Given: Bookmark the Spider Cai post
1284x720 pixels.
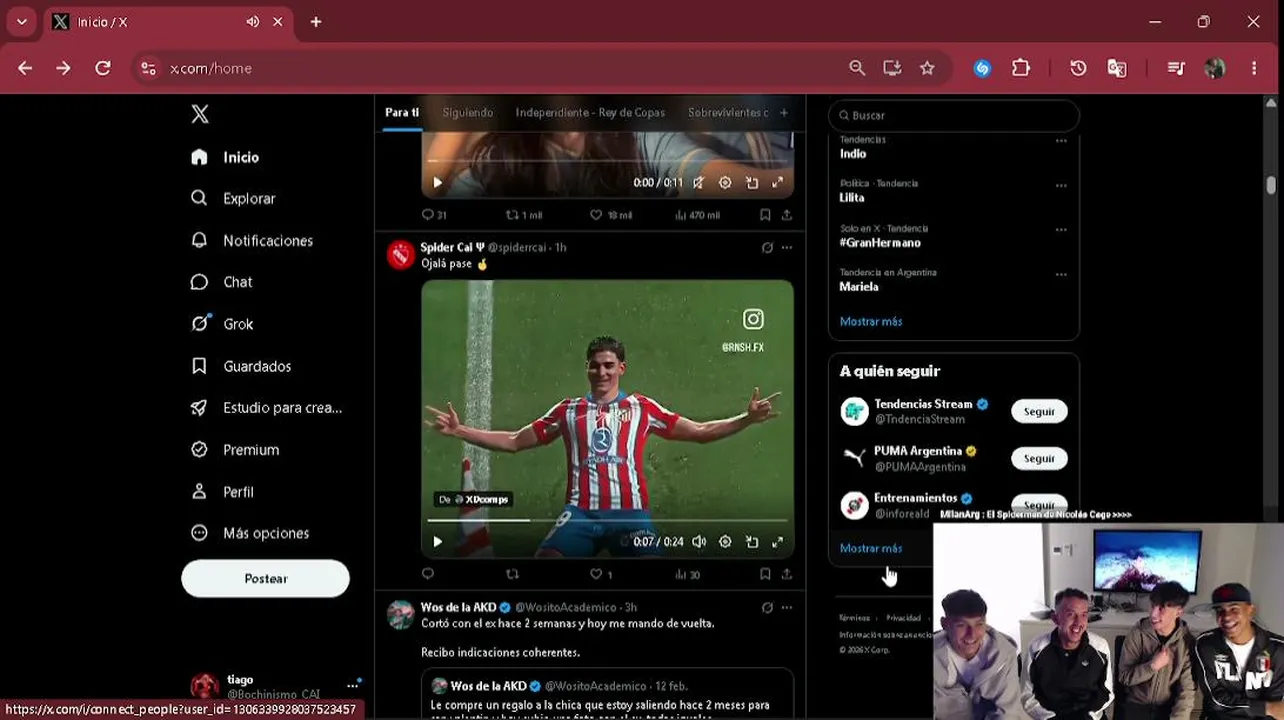Looking at the screenshot, I should click(x=765, y=574).
